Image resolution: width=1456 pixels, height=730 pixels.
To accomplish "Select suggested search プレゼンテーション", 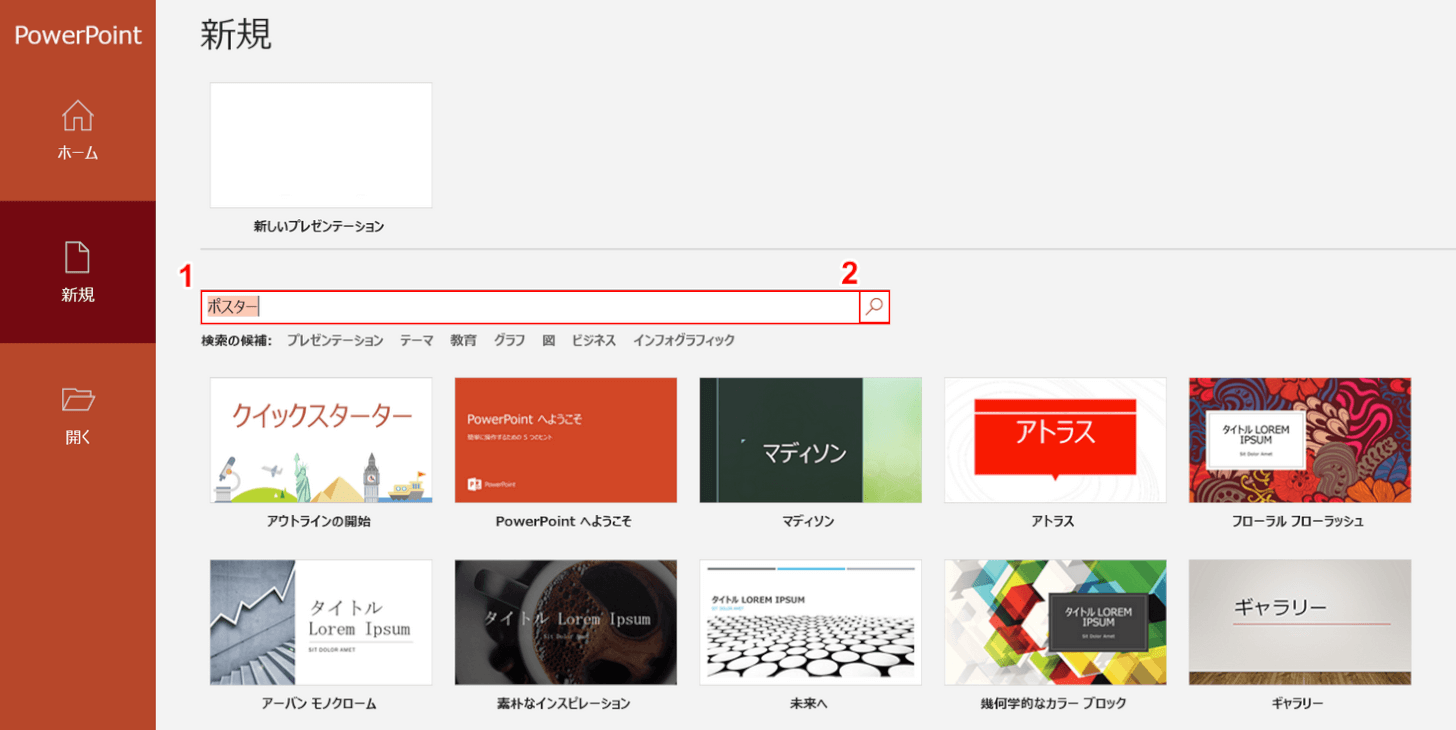I will pyautogui.click(x=335, y=340).
